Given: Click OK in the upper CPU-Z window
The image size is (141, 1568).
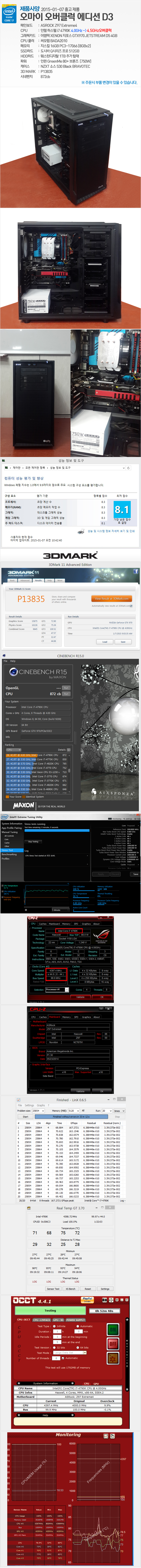Looking at the screenshot, I should 102,997.
